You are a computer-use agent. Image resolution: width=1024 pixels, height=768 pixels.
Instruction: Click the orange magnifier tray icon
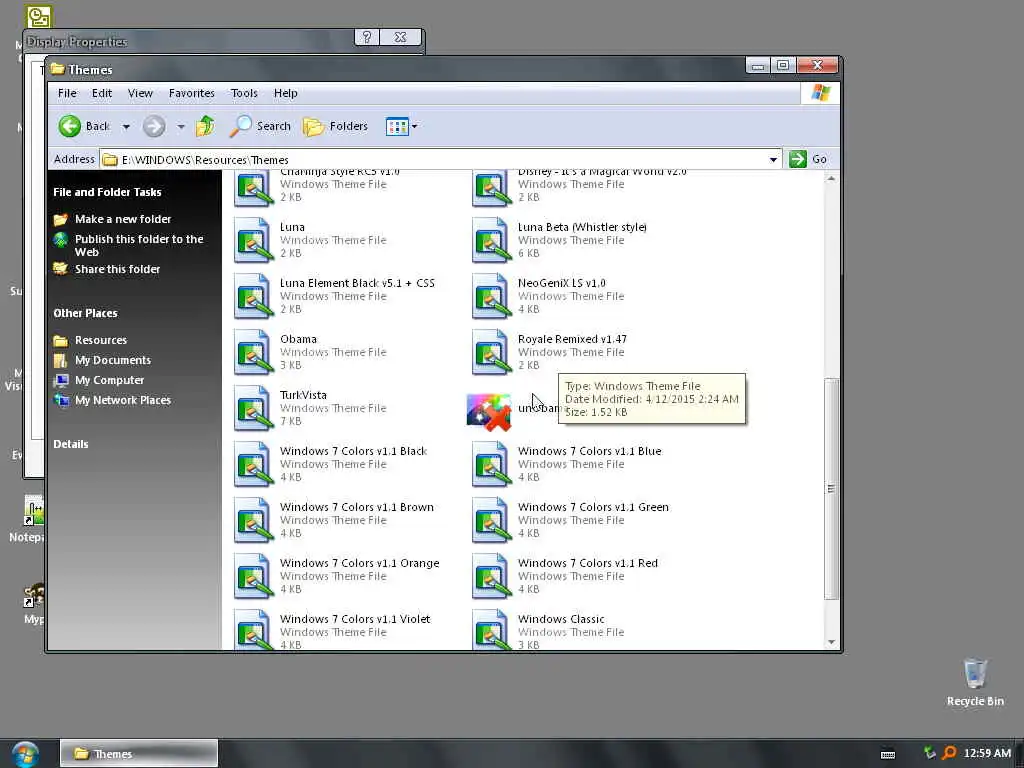(x=949, y=754)
